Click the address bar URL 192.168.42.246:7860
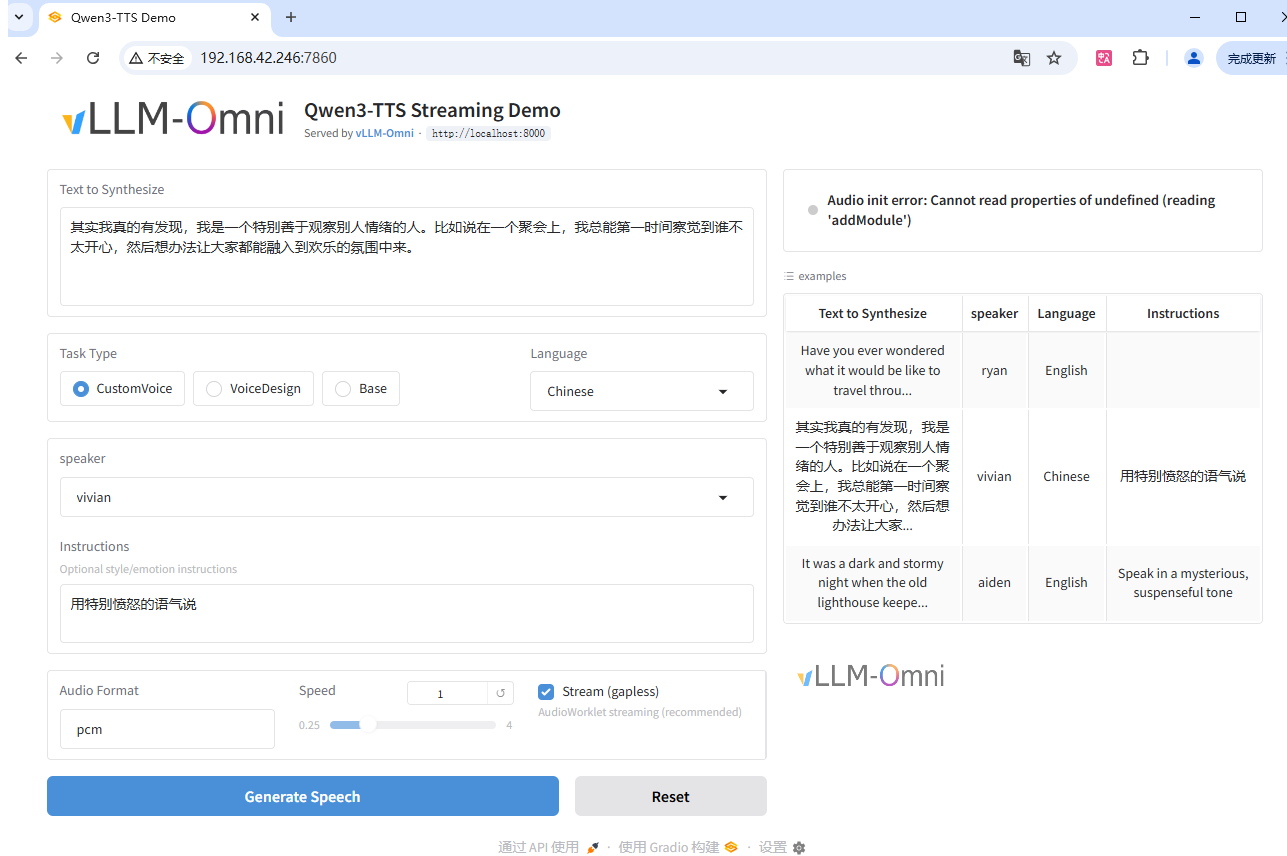The height and width of the screenshot is (856, 1287). point(268,58)
